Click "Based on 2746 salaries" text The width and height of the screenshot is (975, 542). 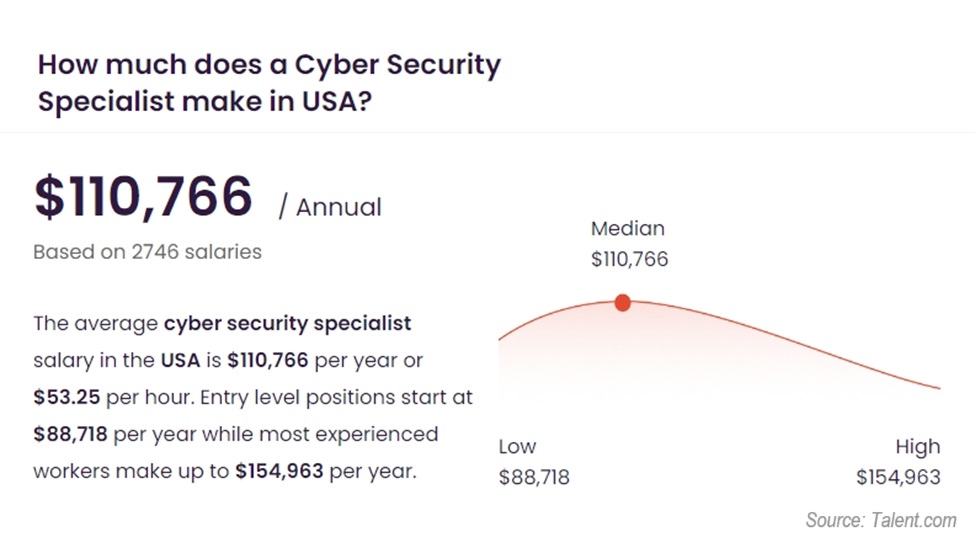click(147, 252)
